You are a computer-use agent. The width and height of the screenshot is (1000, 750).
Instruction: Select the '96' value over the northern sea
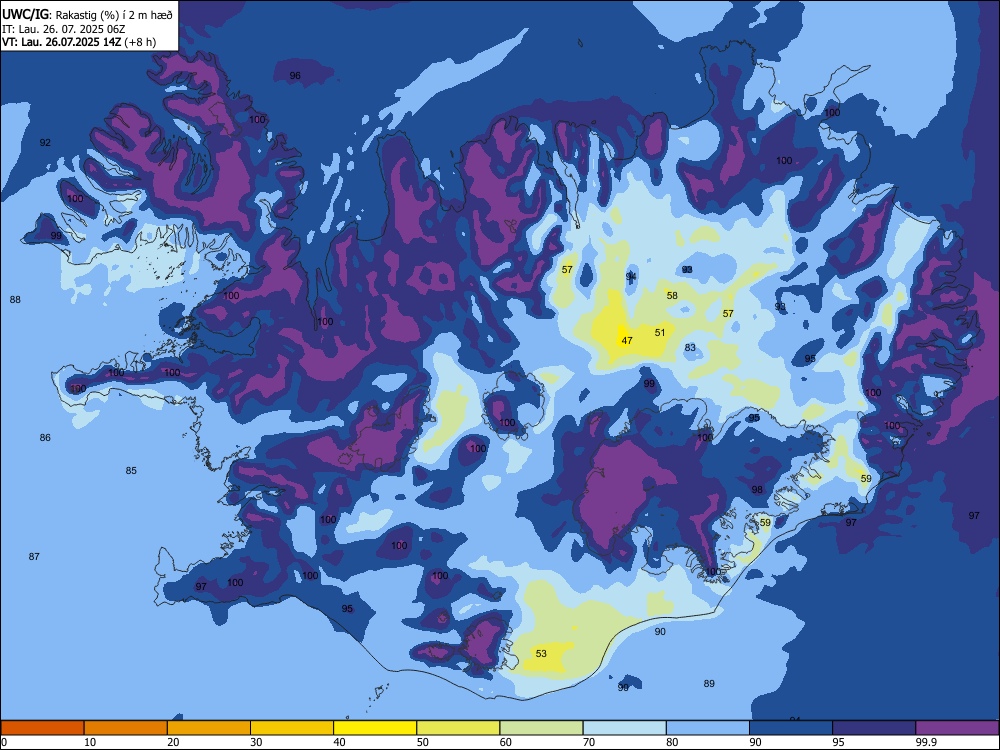(295, 75)
